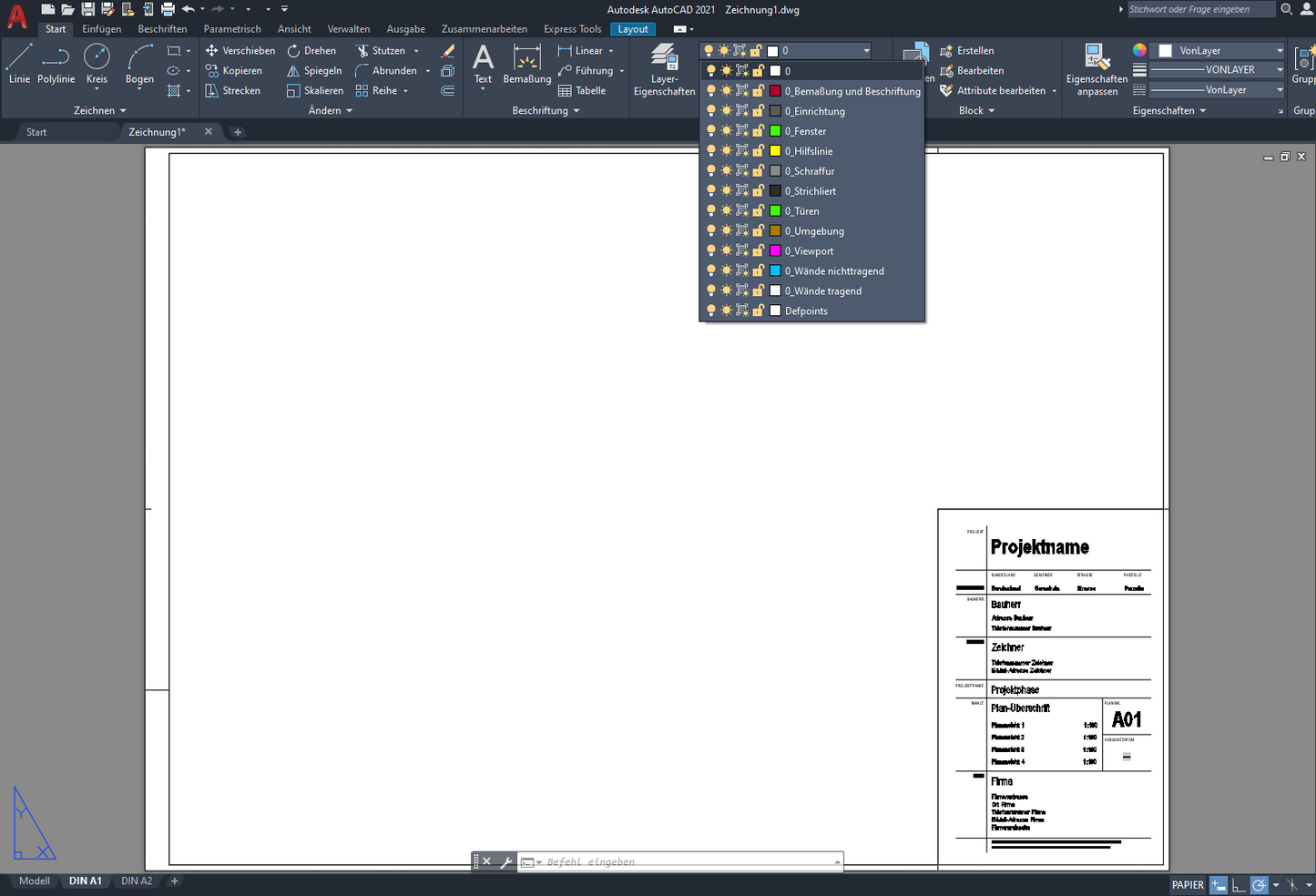Image resolution: width=1316 pixels, height=896 pixels.
Task: Activate the Kopieren copy tool
Action: pyautogui.click(x=233, y=71)
